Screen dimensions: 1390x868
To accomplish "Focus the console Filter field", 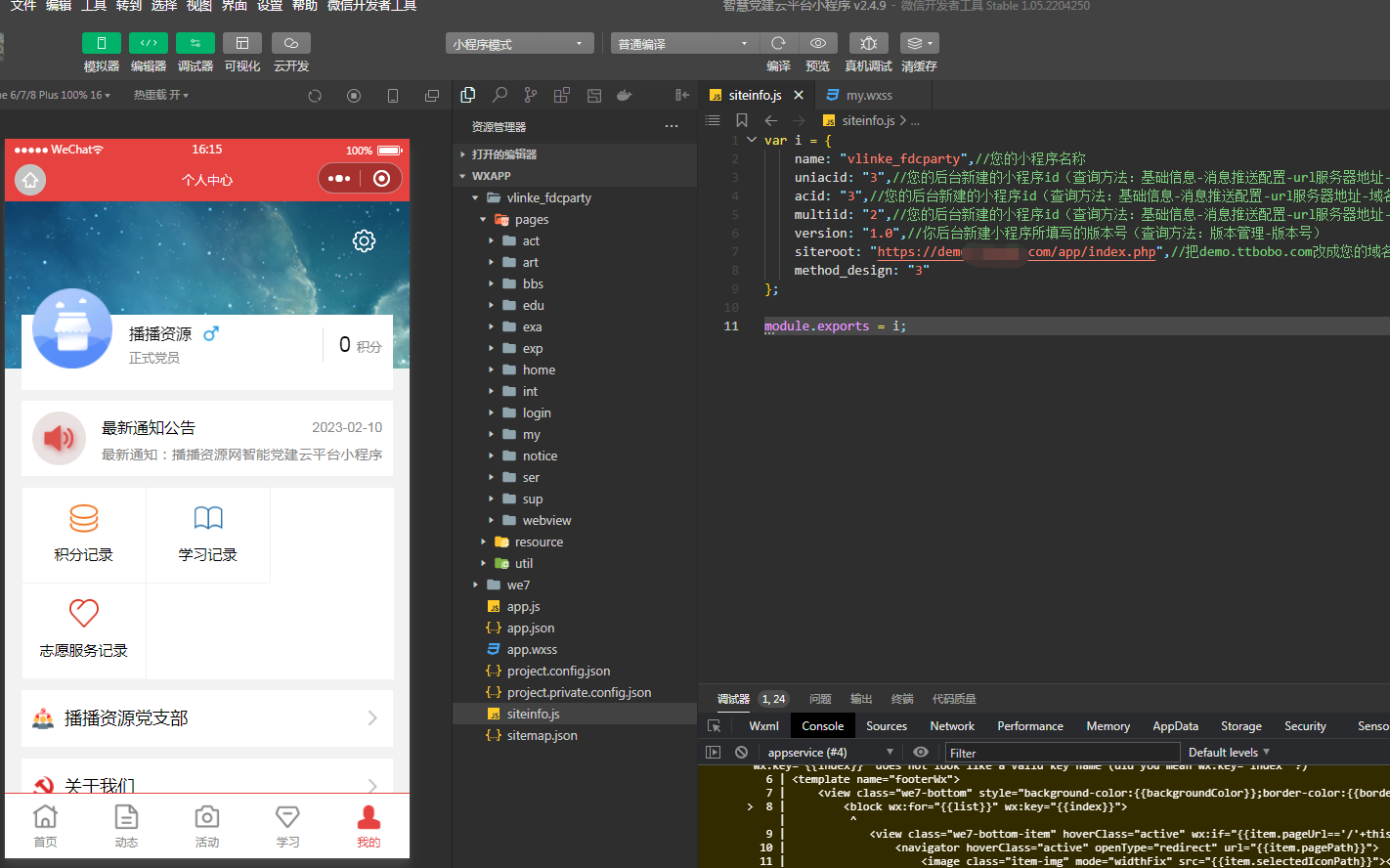I will click(x=1061, y=753).
